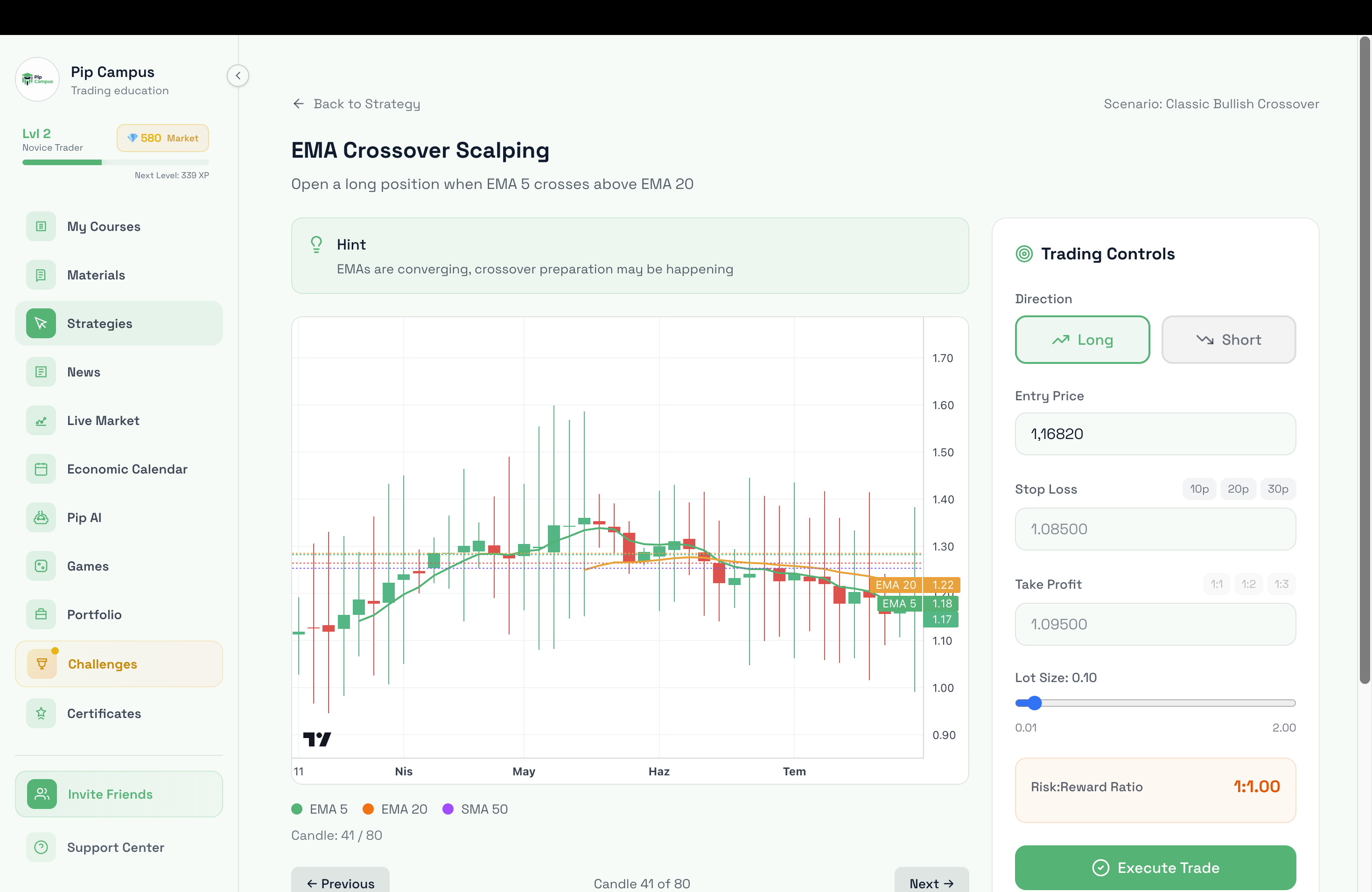This screenshot has width=1372, height=892.
Task: Open the Live Market chart icon
Action: click(41, 421)
